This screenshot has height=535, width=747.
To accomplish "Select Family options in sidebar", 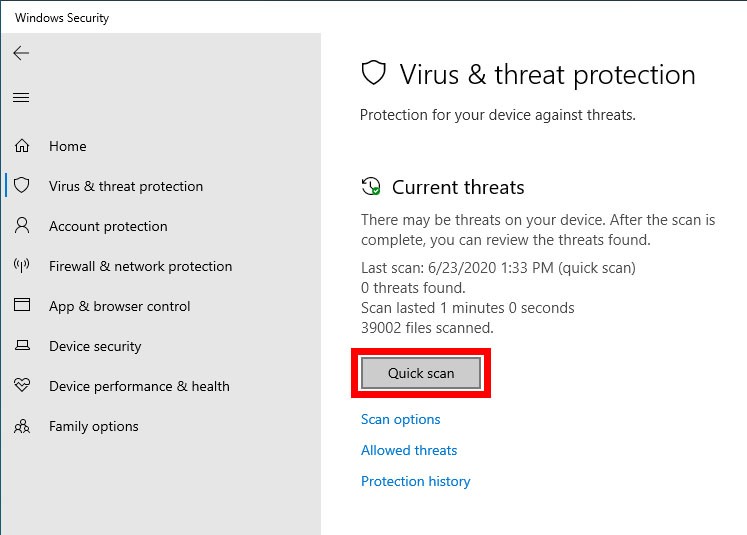I will [x=94, y=426].
